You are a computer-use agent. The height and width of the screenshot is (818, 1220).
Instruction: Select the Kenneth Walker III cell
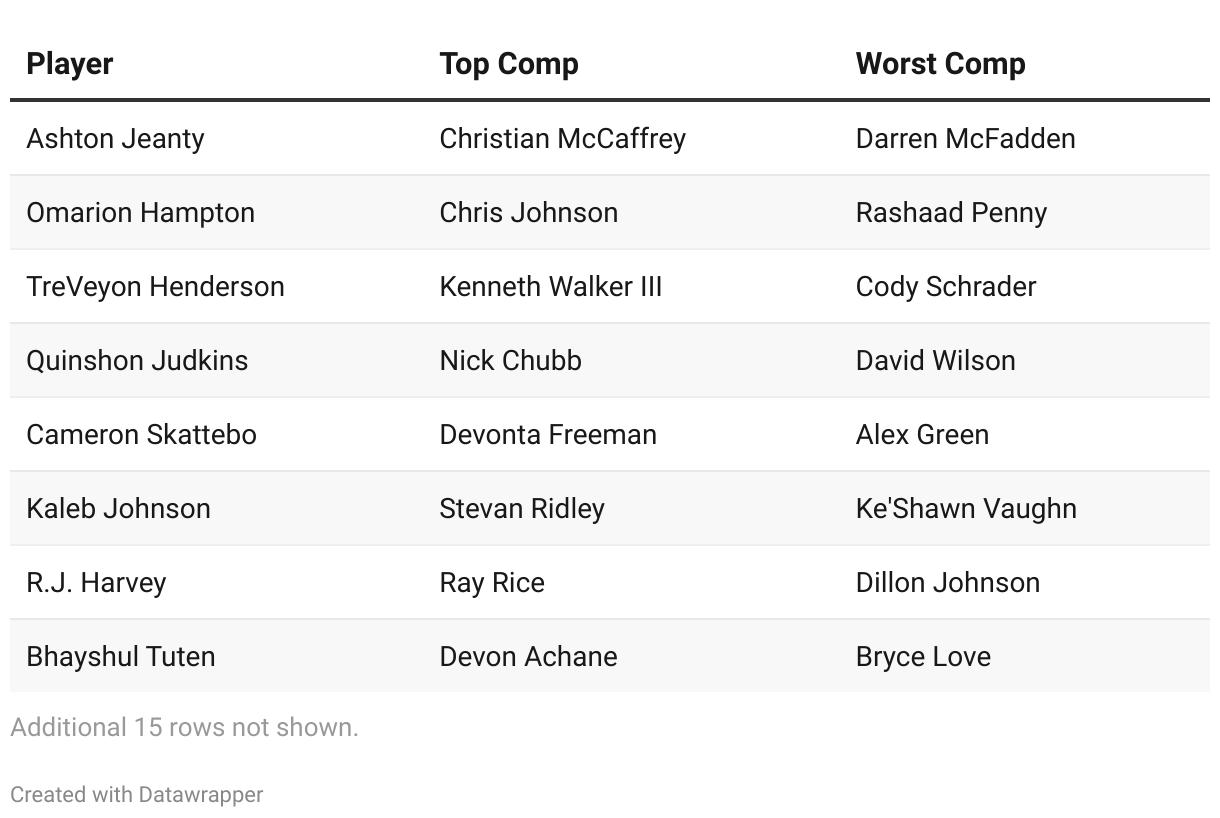click(x=551, y=287)
